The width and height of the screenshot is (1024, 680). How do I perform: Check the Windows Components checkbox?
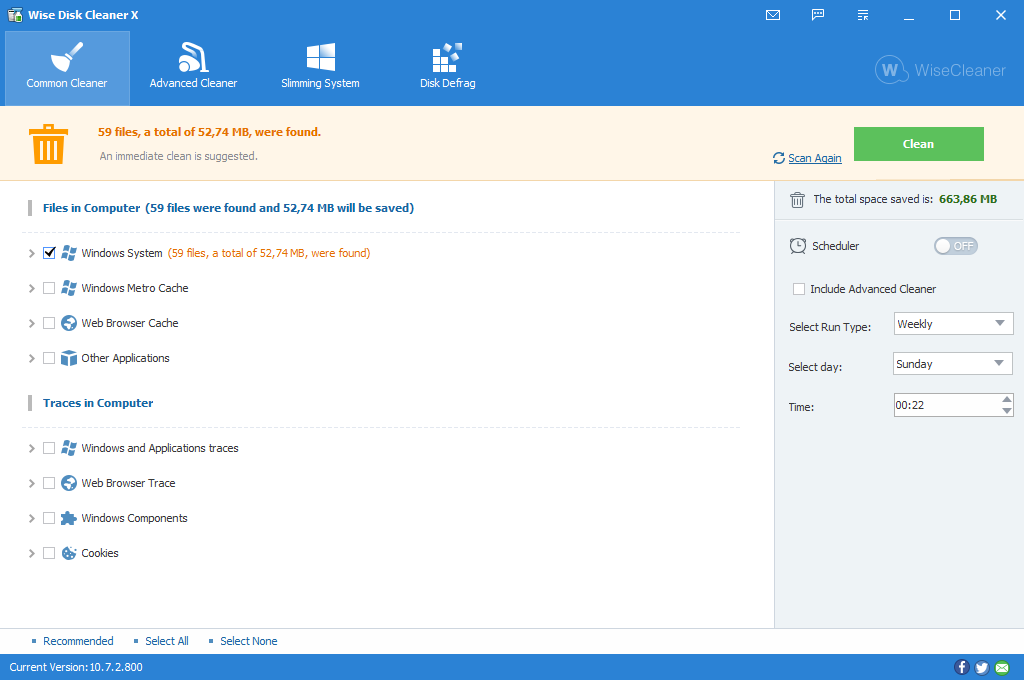49,518
